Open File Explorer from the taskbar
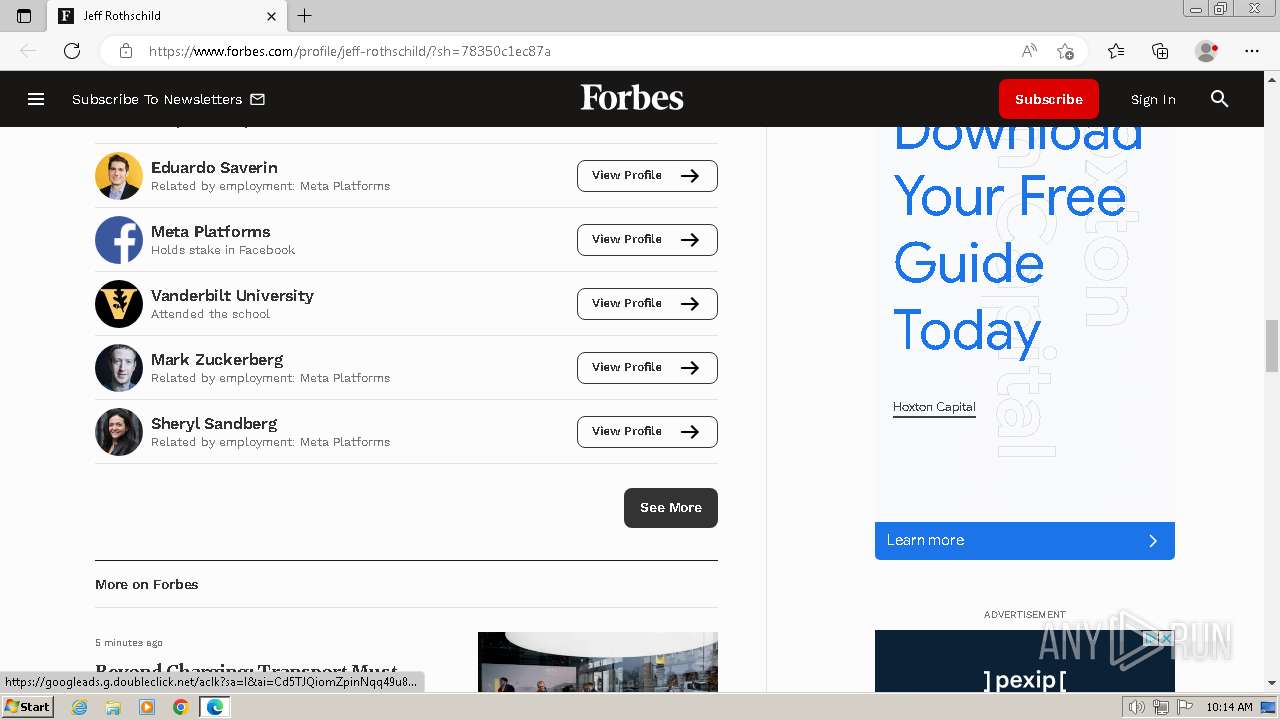 113,707
